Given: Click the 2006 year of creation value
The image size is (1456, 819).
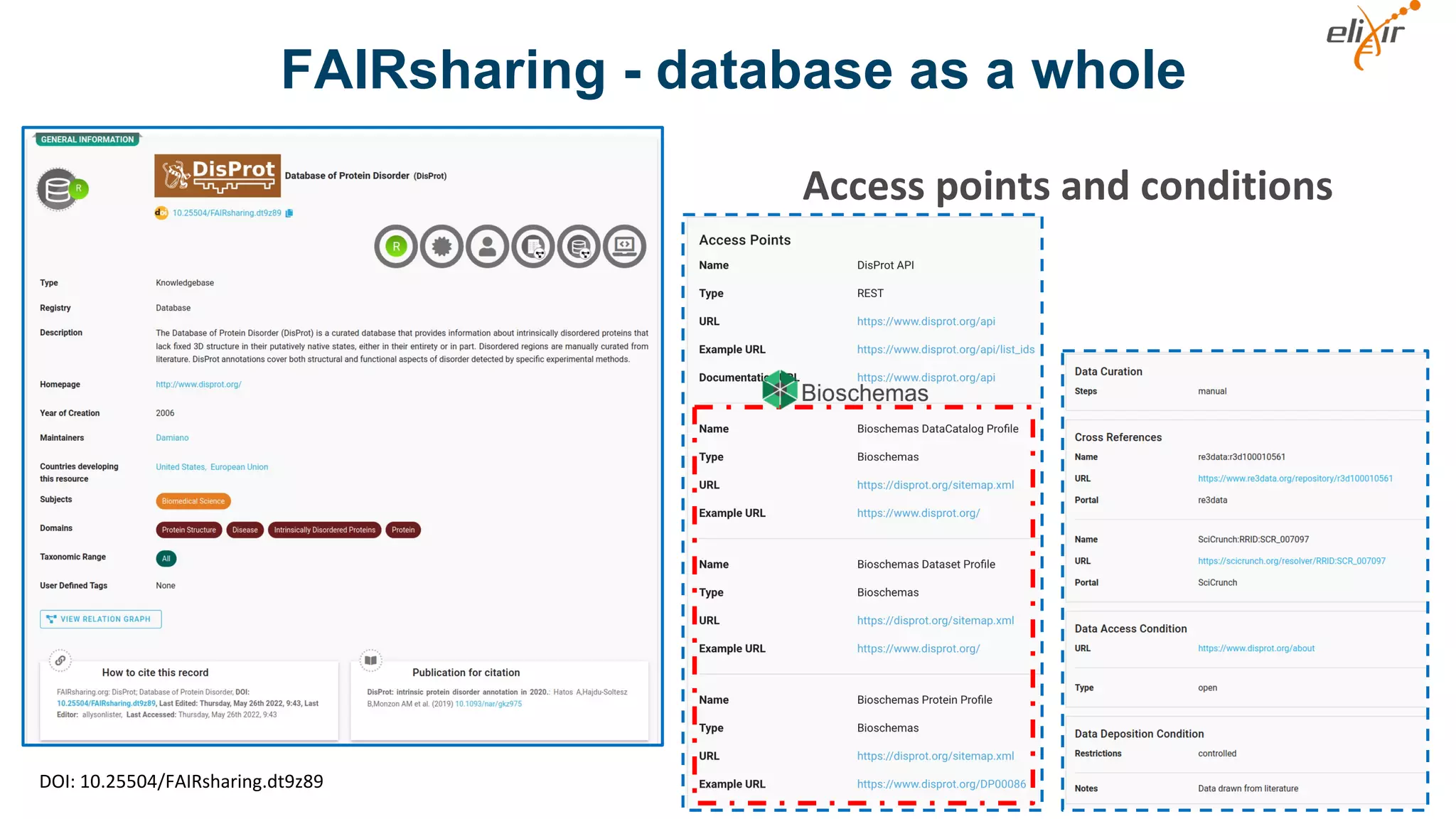Looking at the screenshot, I should coord(165,413).
